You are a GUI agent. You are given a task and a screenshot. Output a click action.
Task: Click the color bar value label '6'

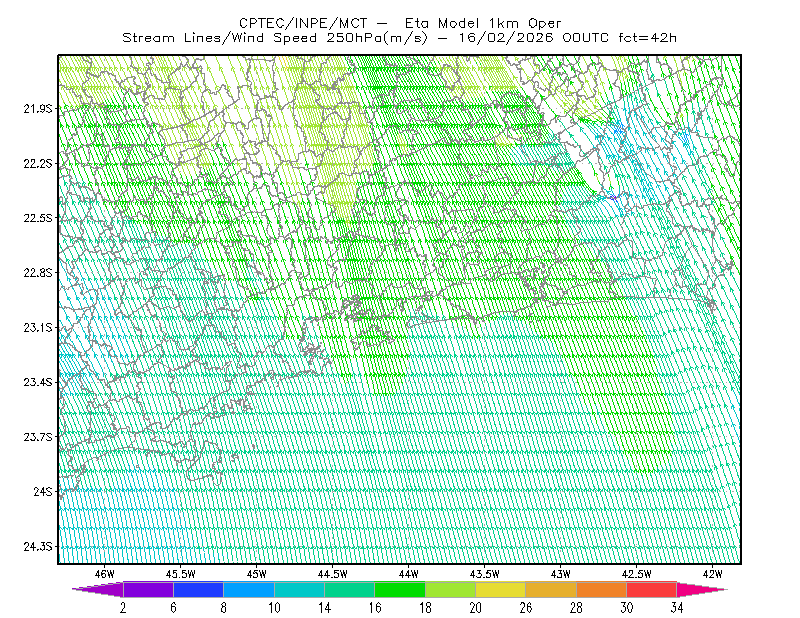(173, 608)
